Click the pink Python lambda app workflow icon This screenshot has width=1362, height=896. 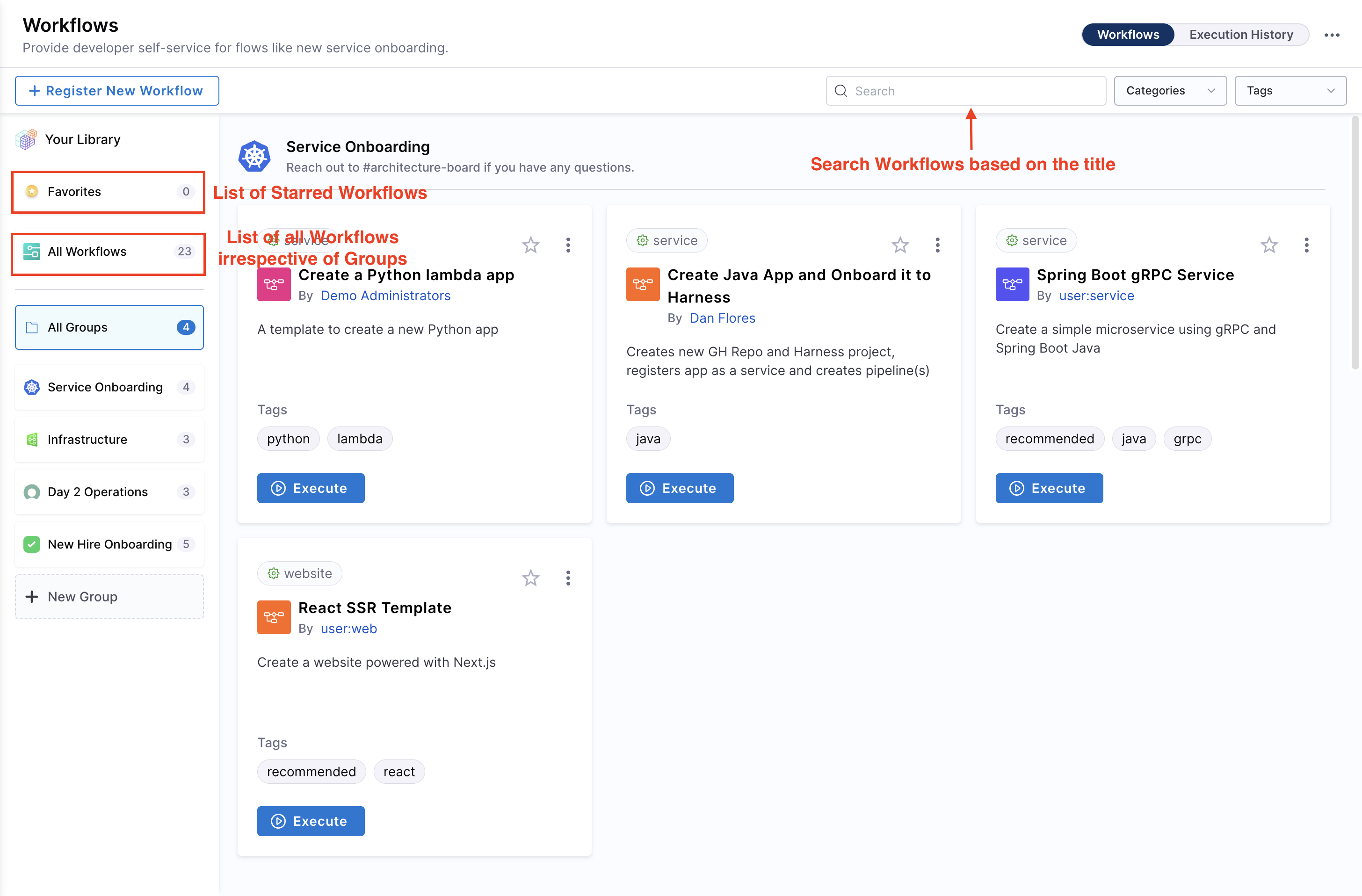pos(274,284)
